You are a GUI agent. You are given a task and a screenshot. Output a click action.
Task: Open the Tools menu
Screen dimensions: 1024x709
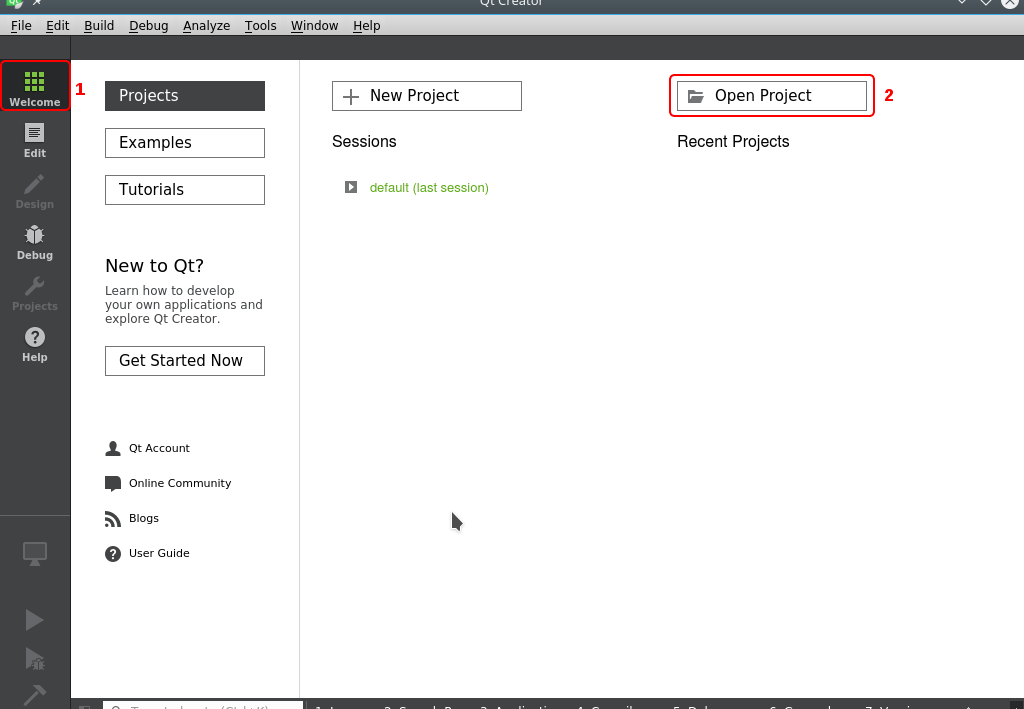(x=261, y=25)
